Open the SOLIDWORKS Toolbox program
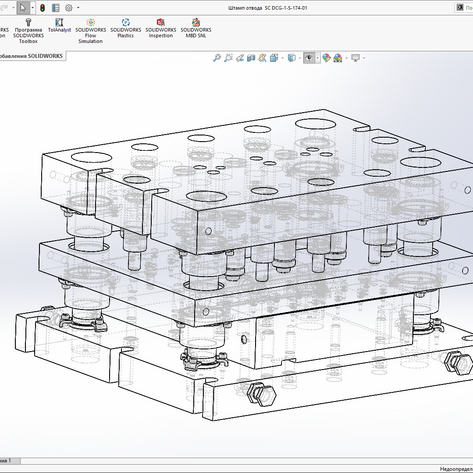The image size is (473, 473). point(28,31)
